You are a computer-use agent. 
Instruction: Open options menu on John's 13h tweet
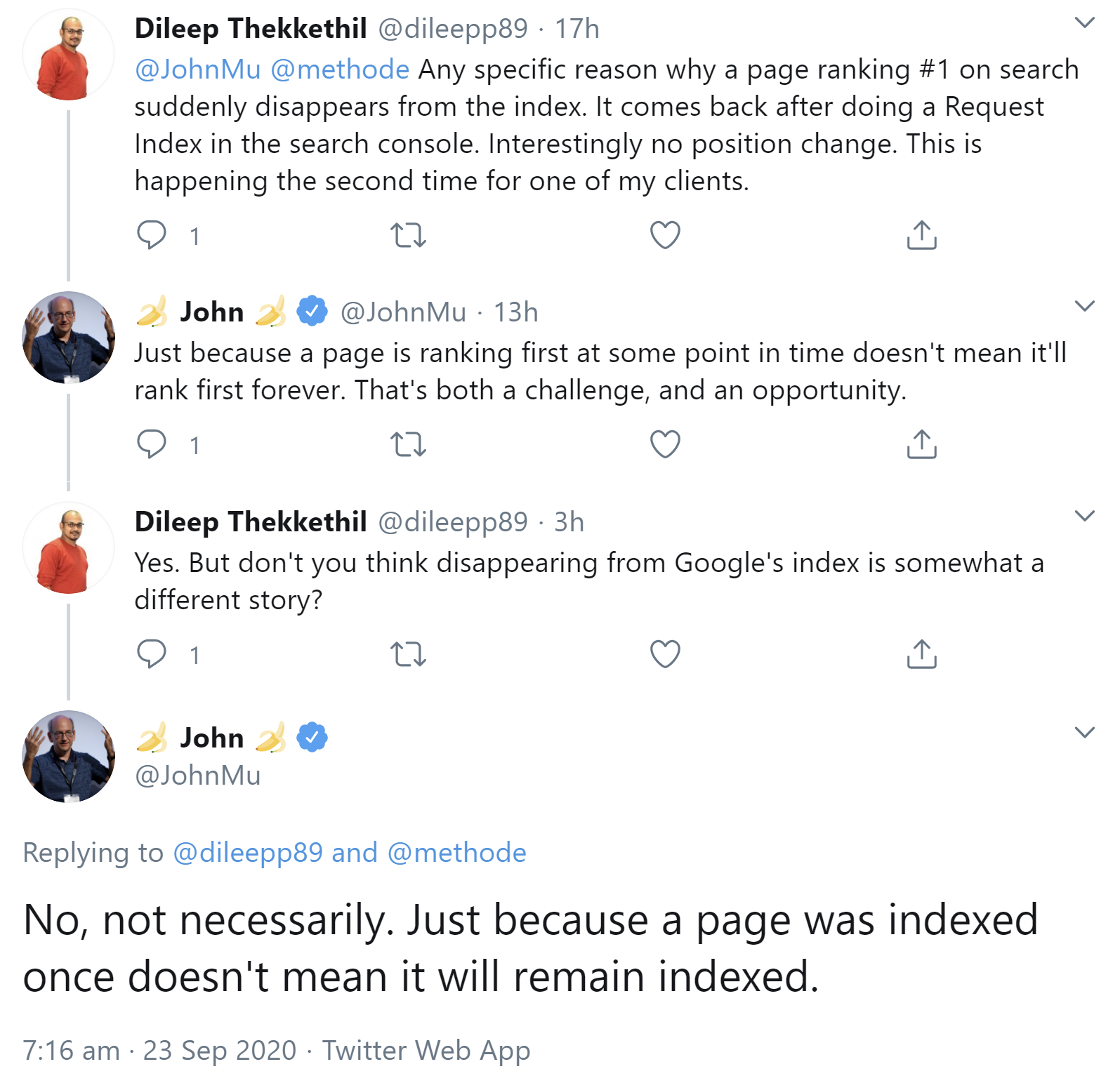tap(1083, 305)
